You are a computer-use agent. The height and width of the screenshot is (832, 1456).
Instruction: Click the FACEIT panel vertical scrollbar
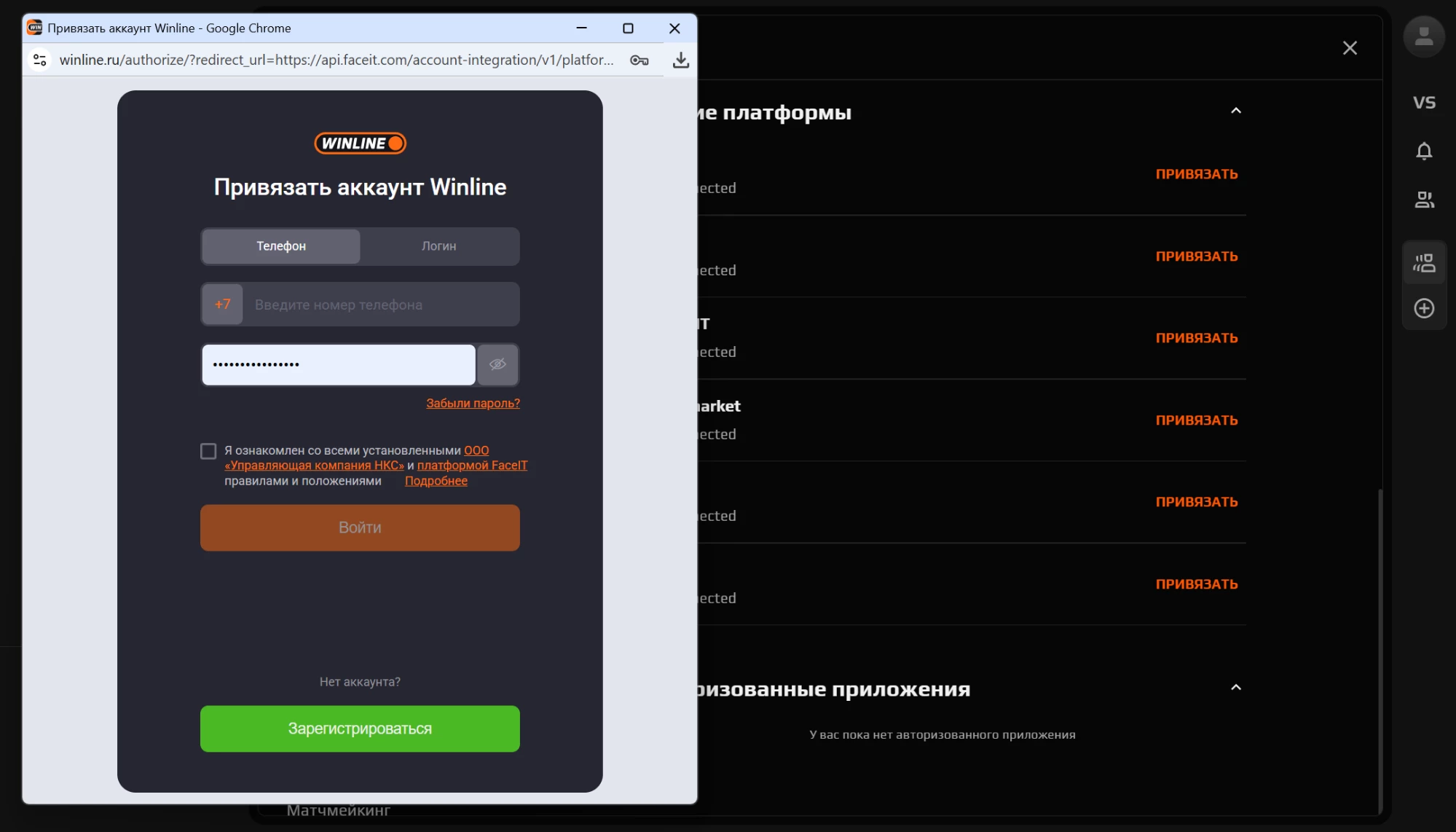pos(1380,651)
